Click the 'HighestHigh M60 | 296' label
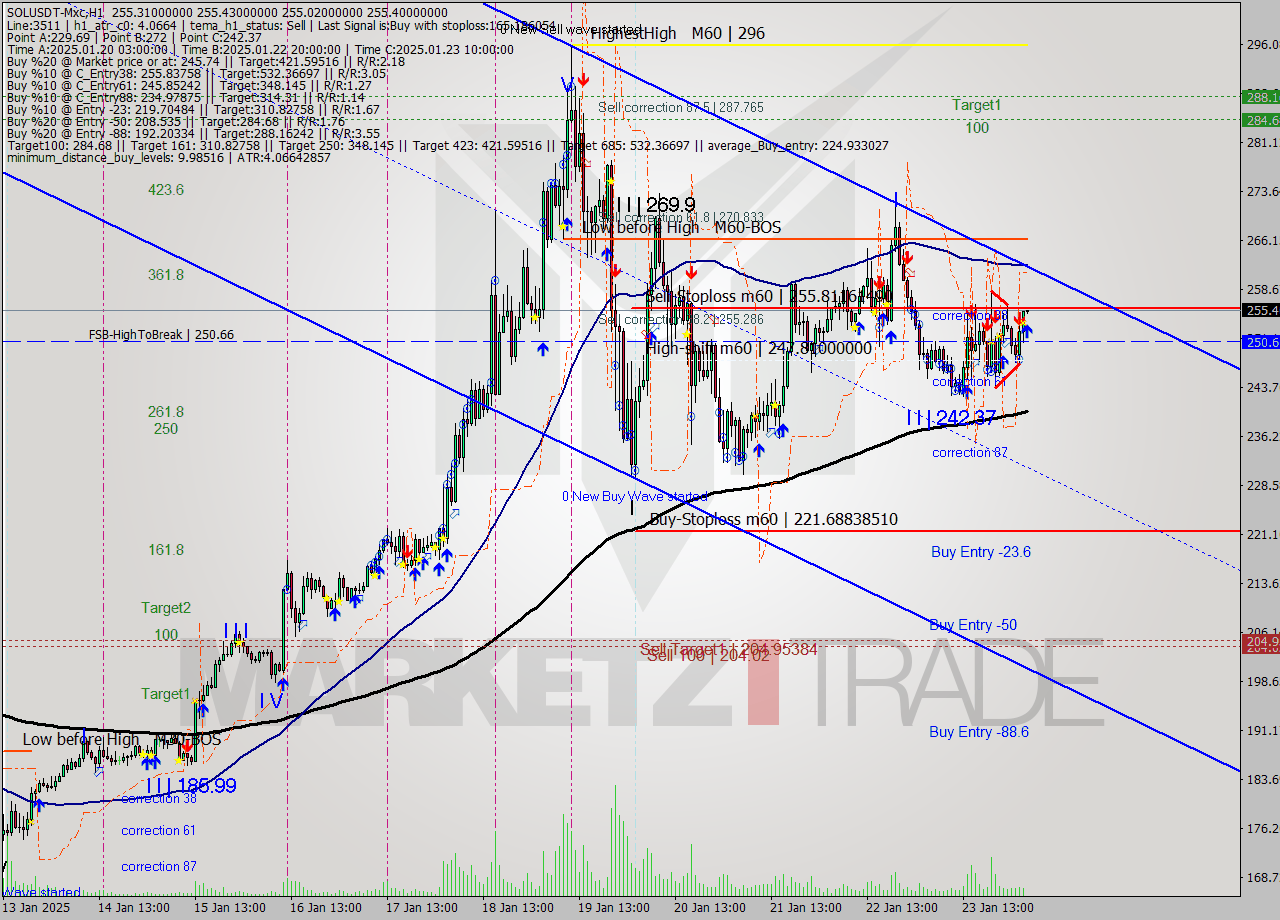The width and height of the screenshot is (1280, 920). pos(678,33)
